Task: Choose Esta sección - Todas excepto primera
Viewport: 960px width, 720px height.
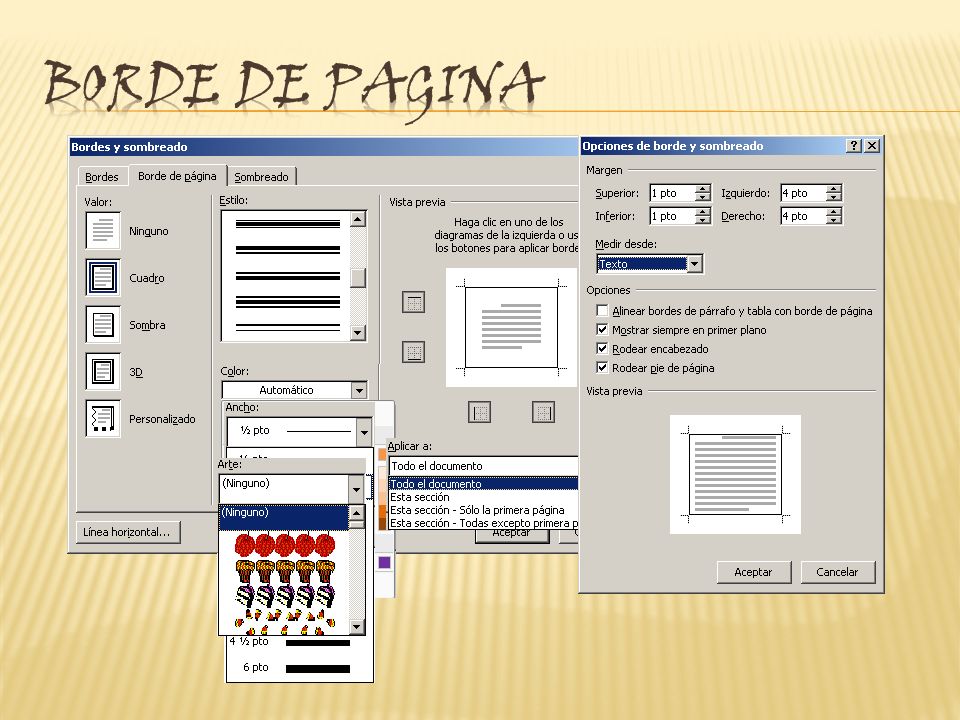Action: tap(483, 523)
